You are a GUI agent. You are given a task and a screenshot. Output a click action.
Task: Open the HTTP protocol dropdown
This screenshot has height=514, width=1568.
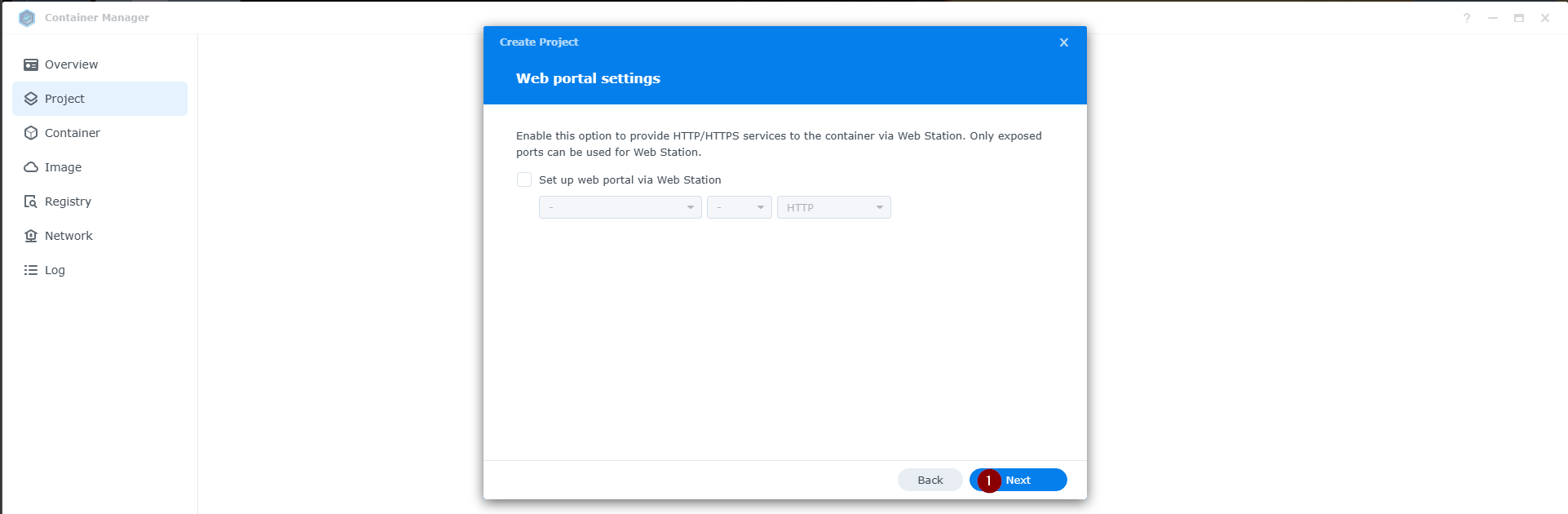point(833,207)
